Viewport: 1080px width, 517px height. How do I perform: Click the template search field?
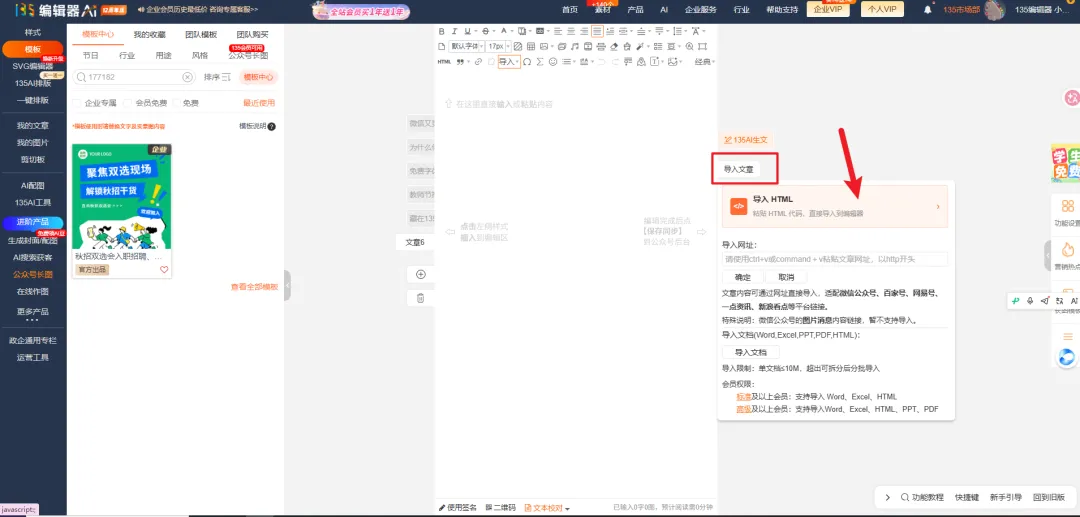coord(134,77)
